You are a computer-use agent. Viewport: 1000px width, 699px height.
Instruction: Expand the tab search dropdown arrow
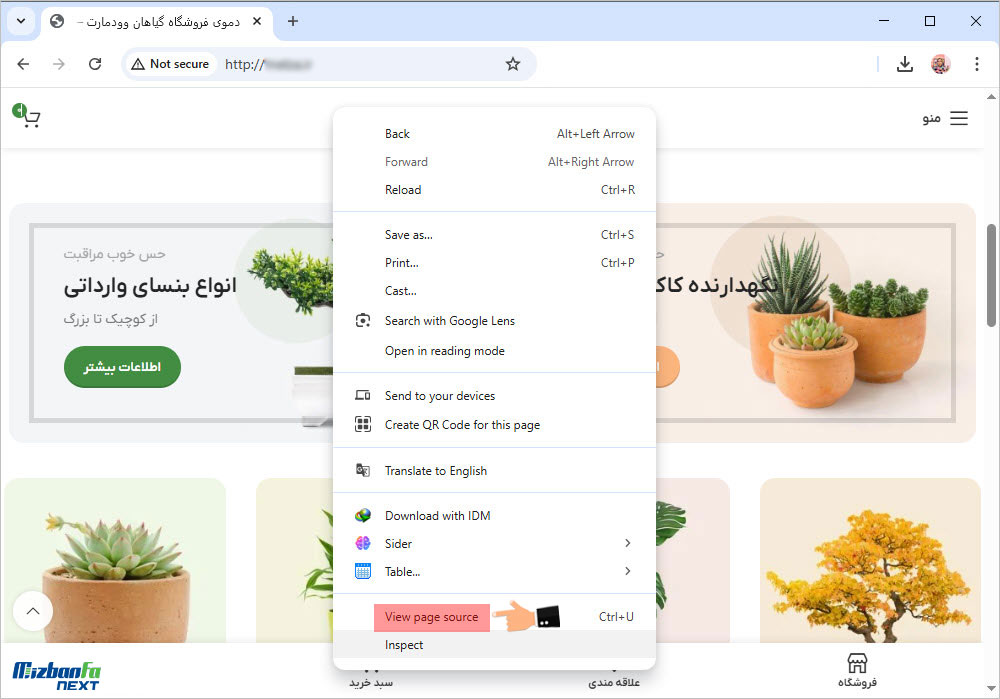pyautogui.click(x=20, y=21)
